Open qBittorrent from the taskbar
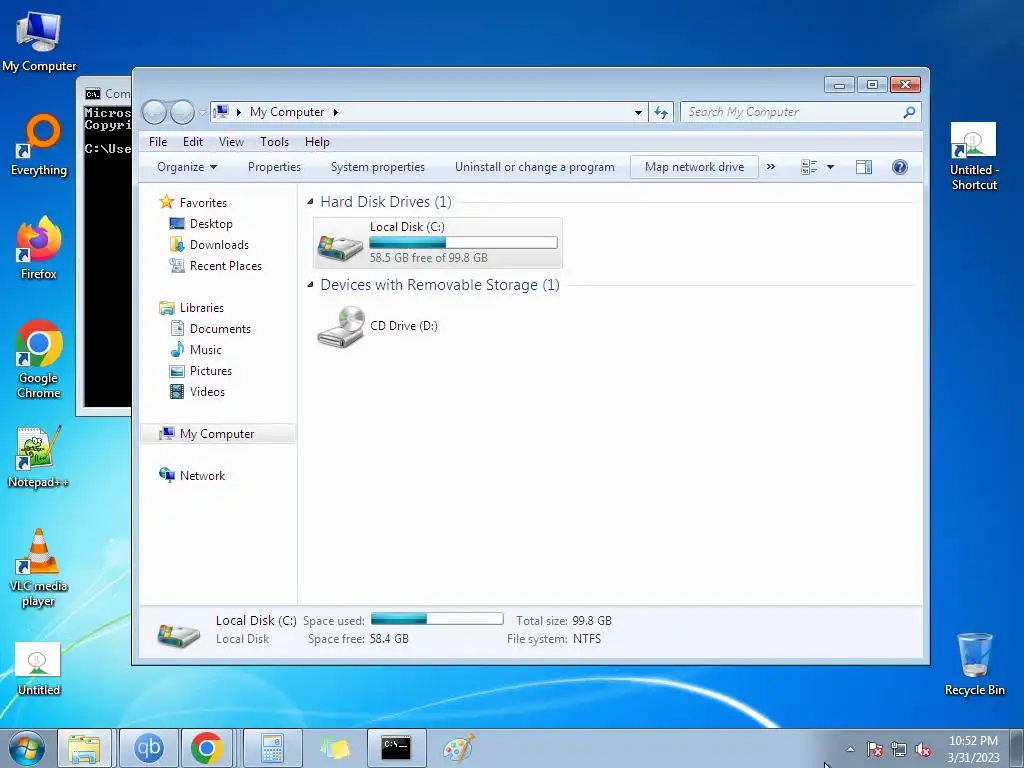 pyautogui.click(x=148, y=748)
